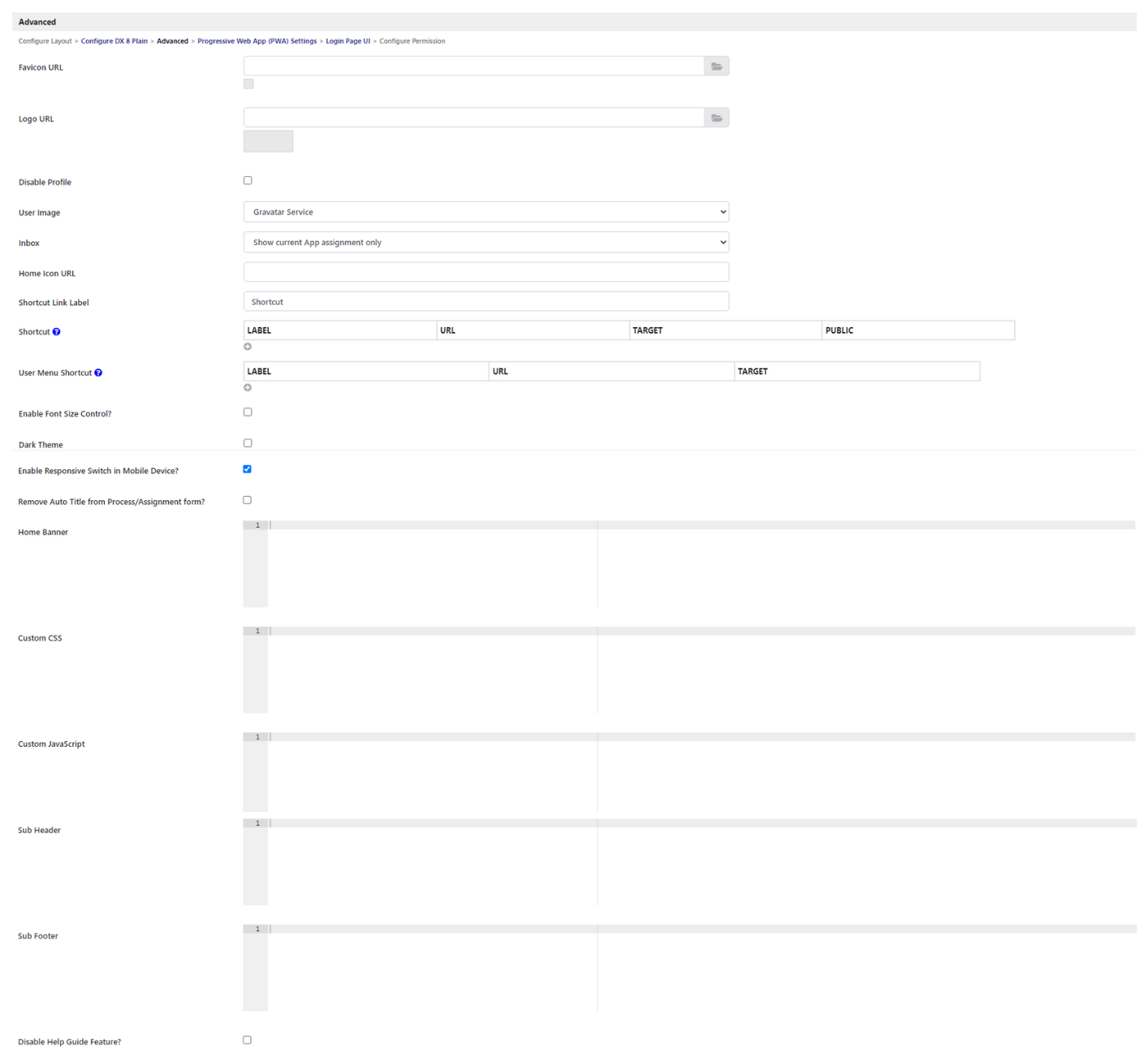
Task: Open Progressive Web App (PWA) Settings
Action: [x=257, y=41]
